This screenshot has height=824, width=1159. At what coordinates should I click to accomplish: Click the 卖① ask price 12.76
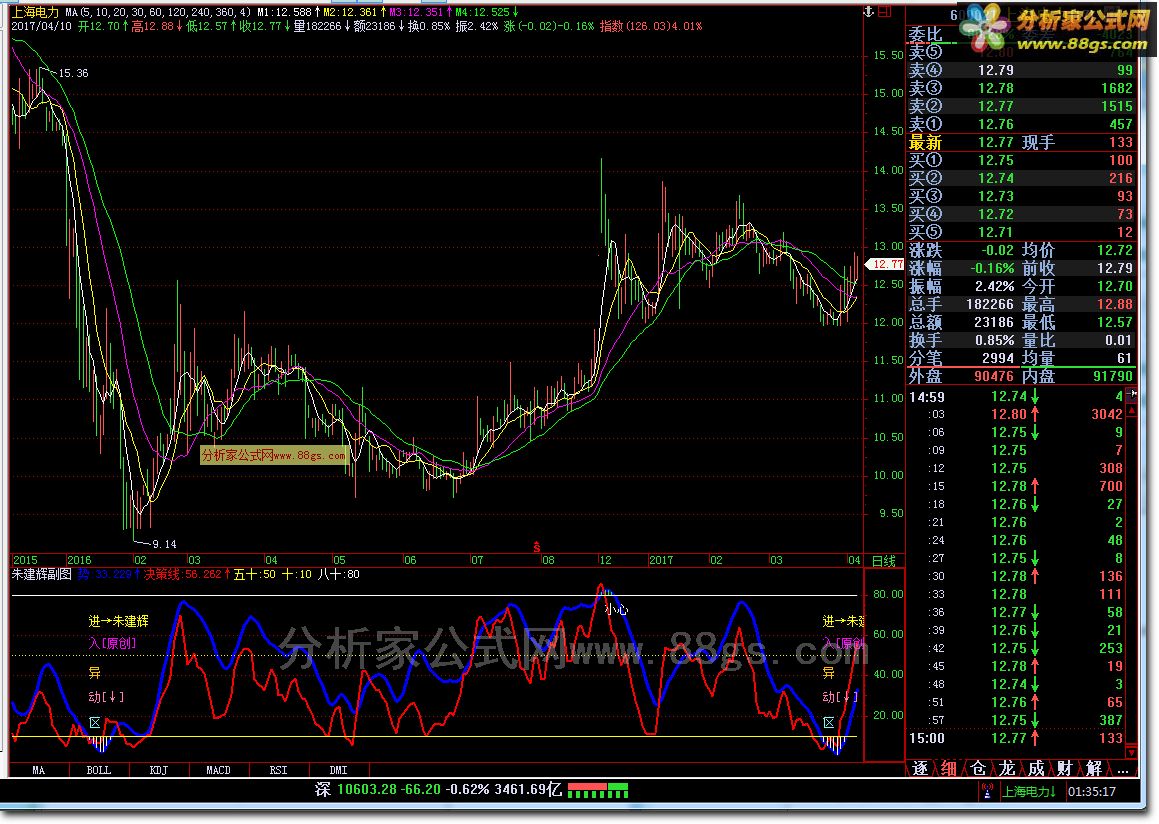(996, 124)
